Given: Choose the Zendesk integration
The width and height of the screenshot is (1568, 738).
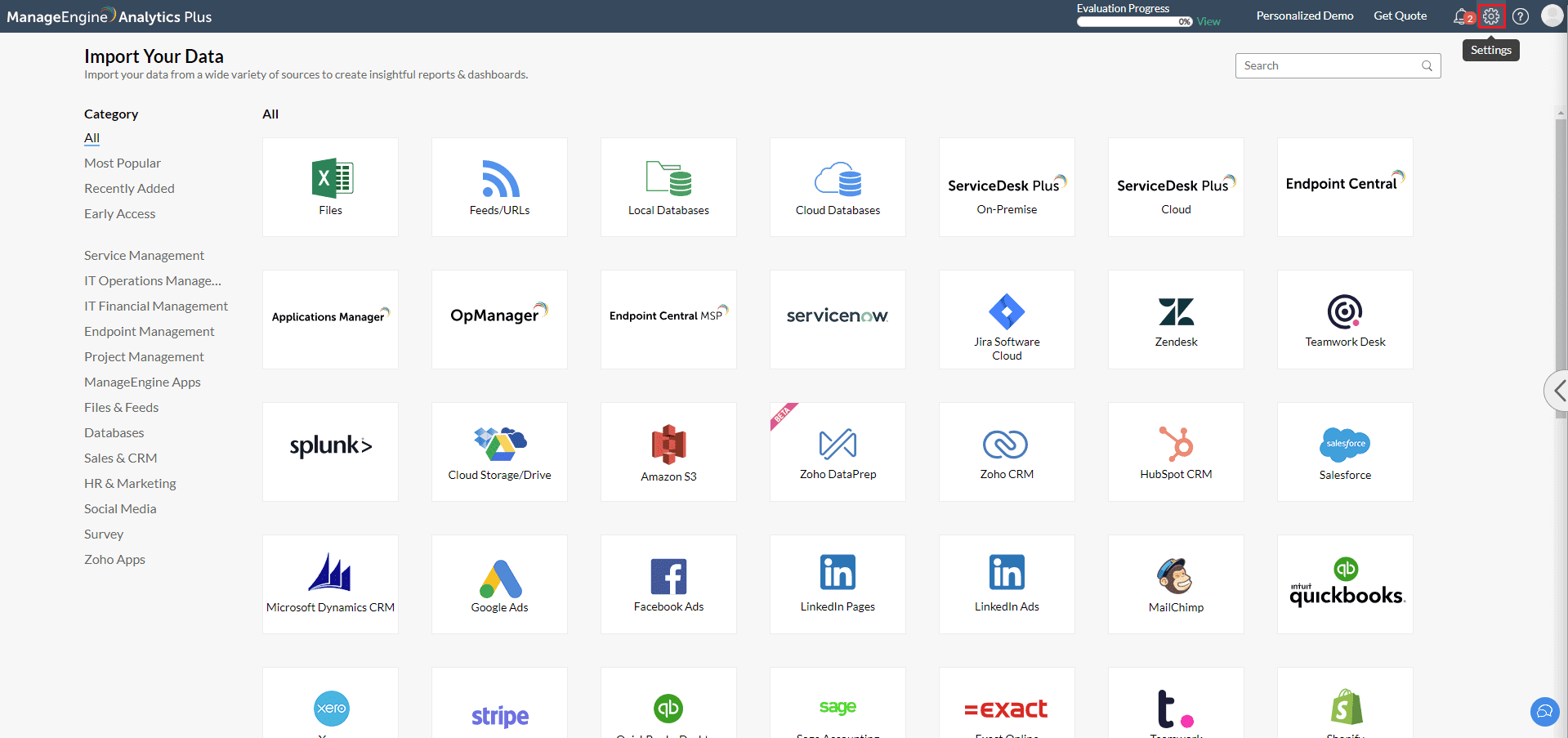Looking at the screenshot, I should (1176, 320).
